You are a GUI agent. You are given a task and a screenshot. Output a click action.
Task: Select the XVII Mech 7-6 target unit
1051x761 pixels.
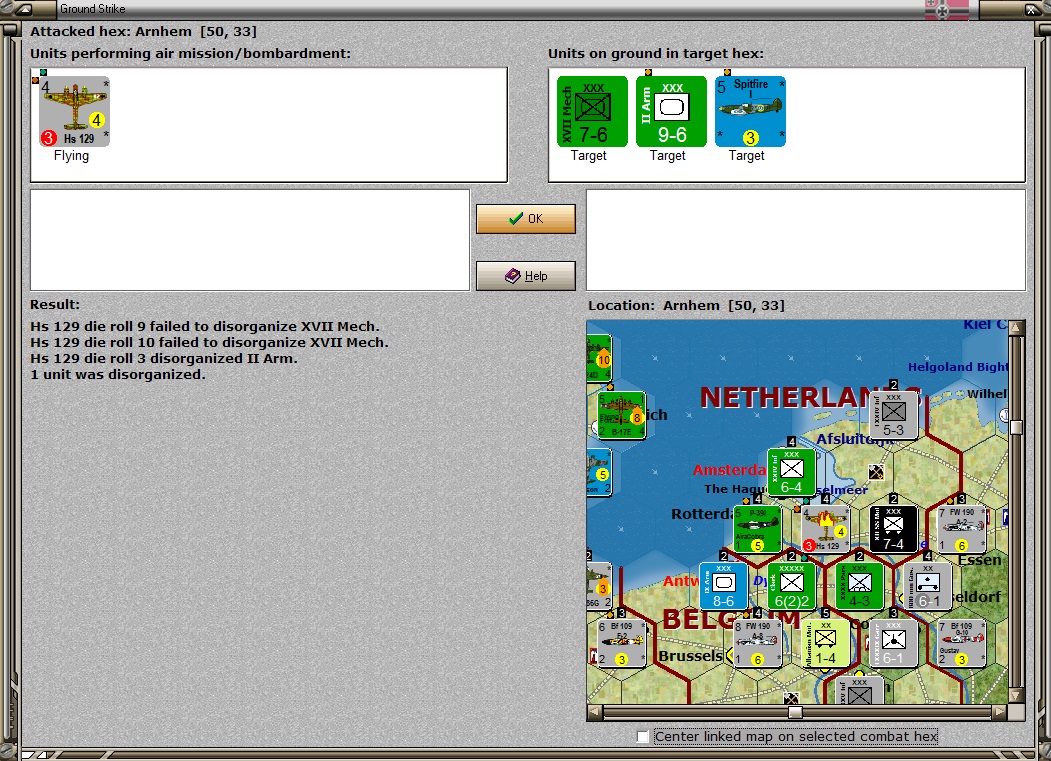(592, 111)
